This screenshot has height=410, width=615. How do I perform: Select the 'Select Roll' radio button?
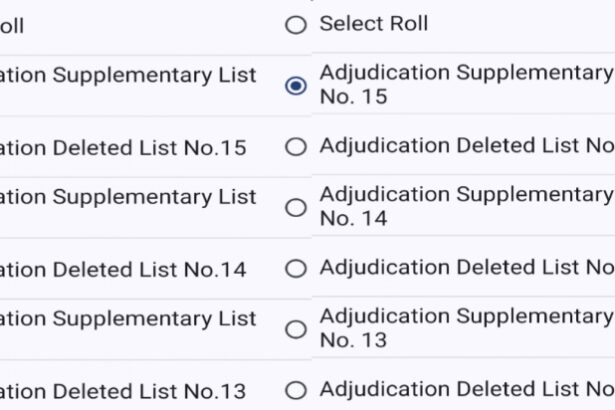(x=295, y=26)
